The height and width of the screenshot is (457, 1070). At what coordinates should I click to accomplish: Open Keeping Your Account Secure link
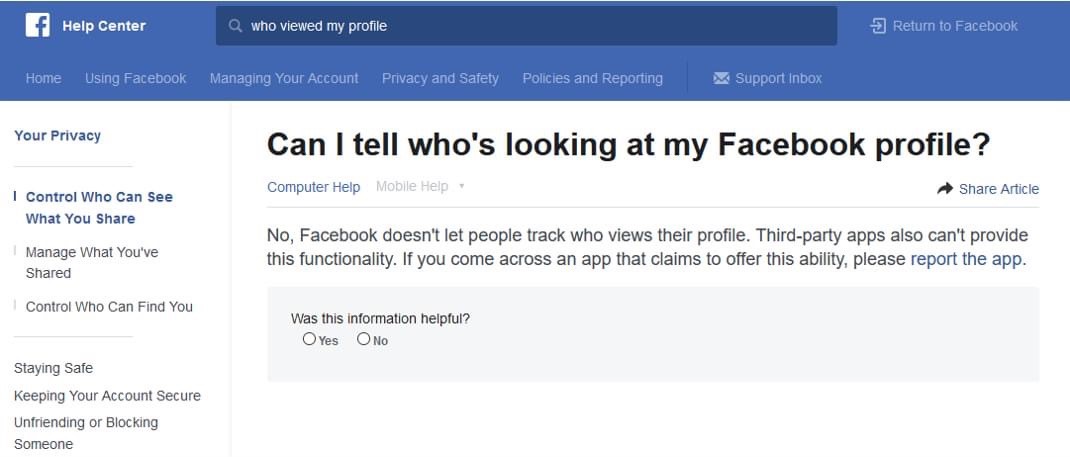tap(107, 396)
